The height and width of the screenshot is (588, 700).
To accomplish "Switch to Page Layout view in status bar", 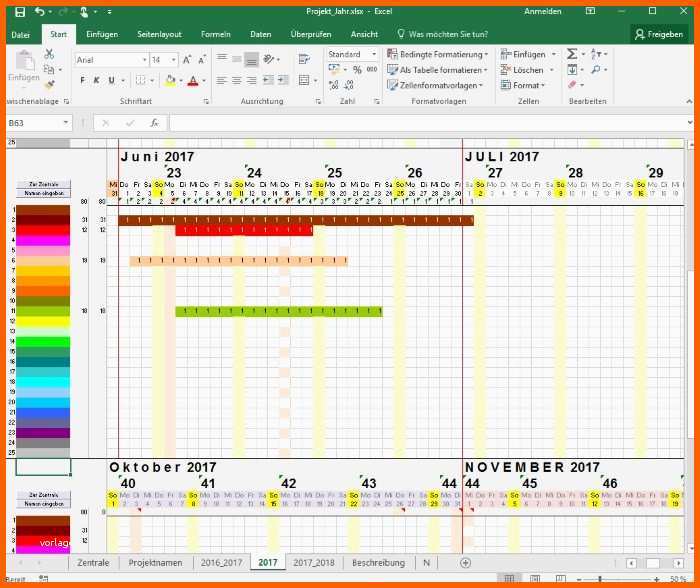I will 535,579.
